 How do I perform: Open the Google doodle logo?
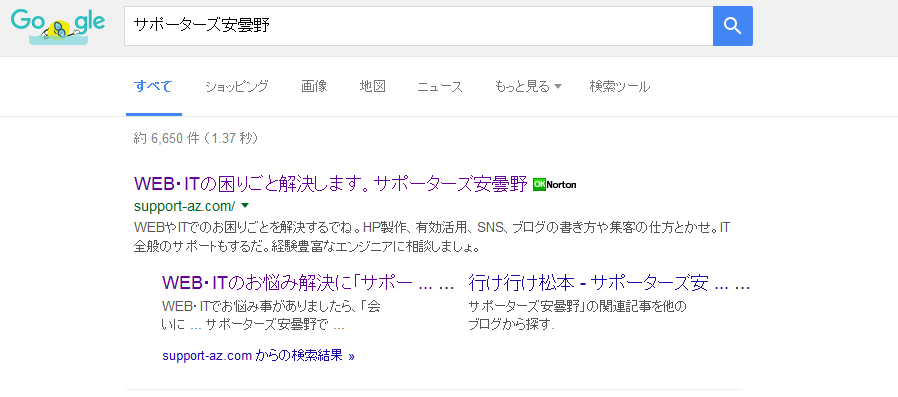(x=58, y=26)
